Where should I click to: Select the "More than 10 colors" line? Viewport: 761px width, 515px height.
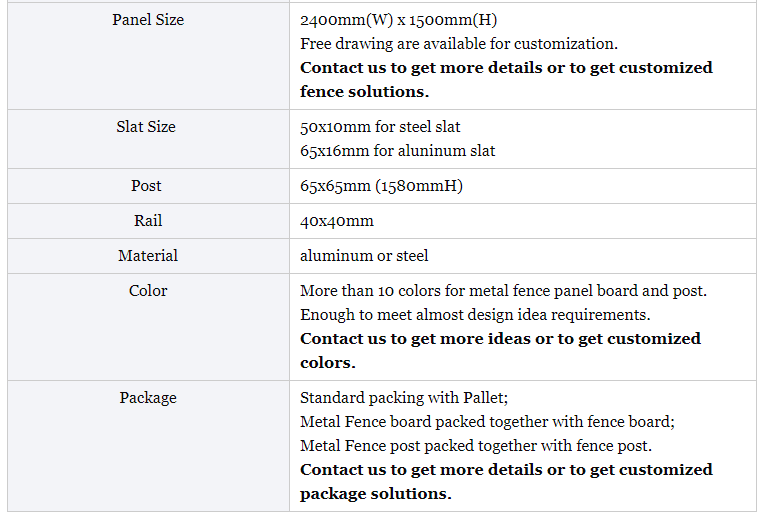[503, 291]
